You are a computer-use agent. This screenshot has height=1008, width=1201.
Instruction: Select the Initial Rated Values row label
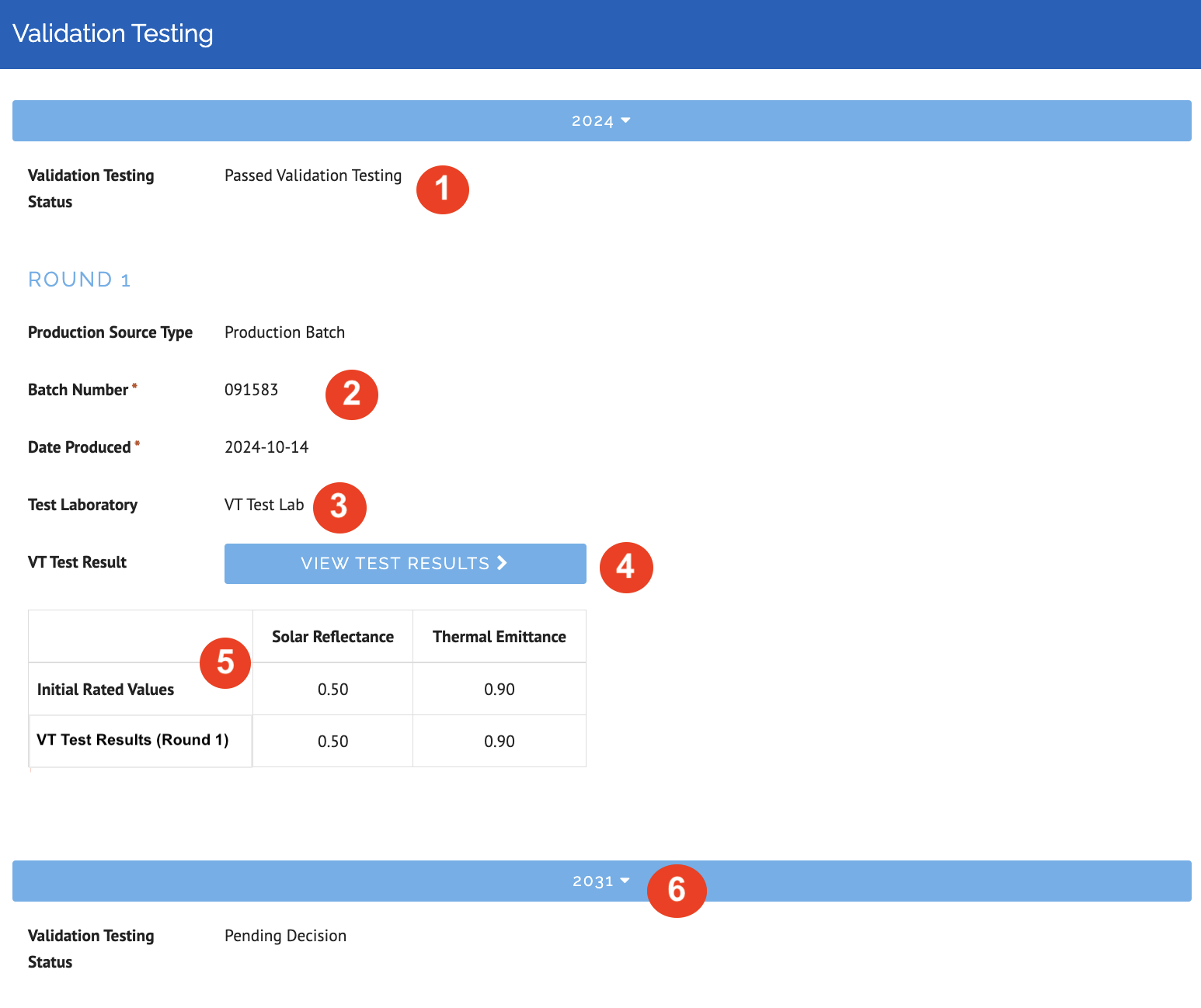coord(106,690)
